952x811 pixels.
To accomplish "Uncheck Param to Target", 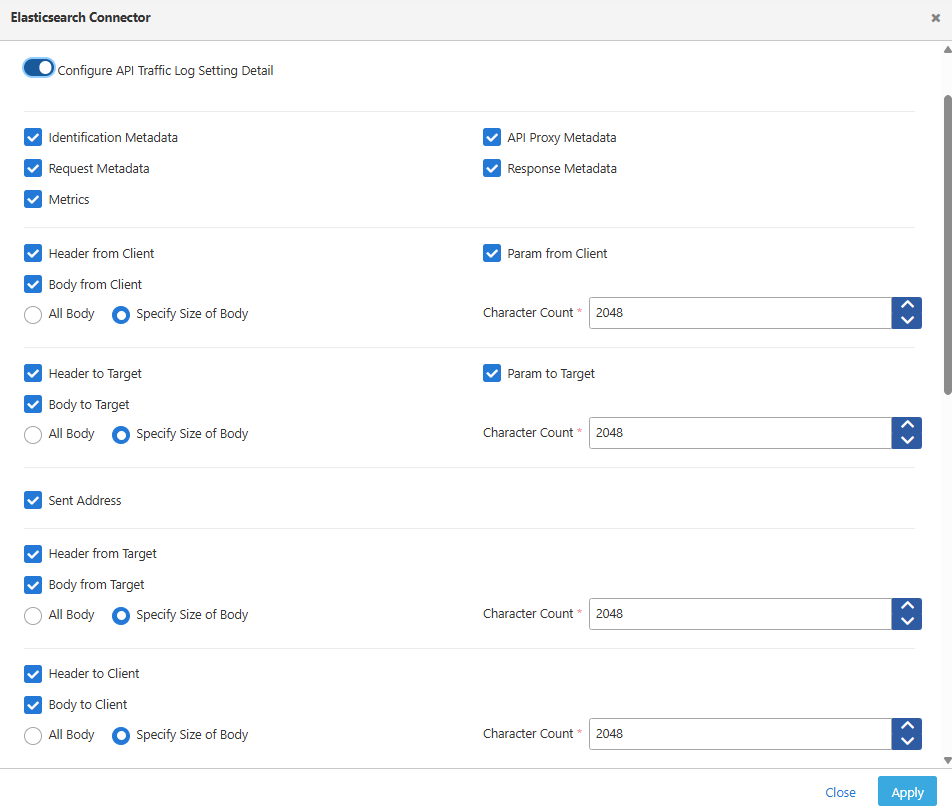I will [492, 373].
